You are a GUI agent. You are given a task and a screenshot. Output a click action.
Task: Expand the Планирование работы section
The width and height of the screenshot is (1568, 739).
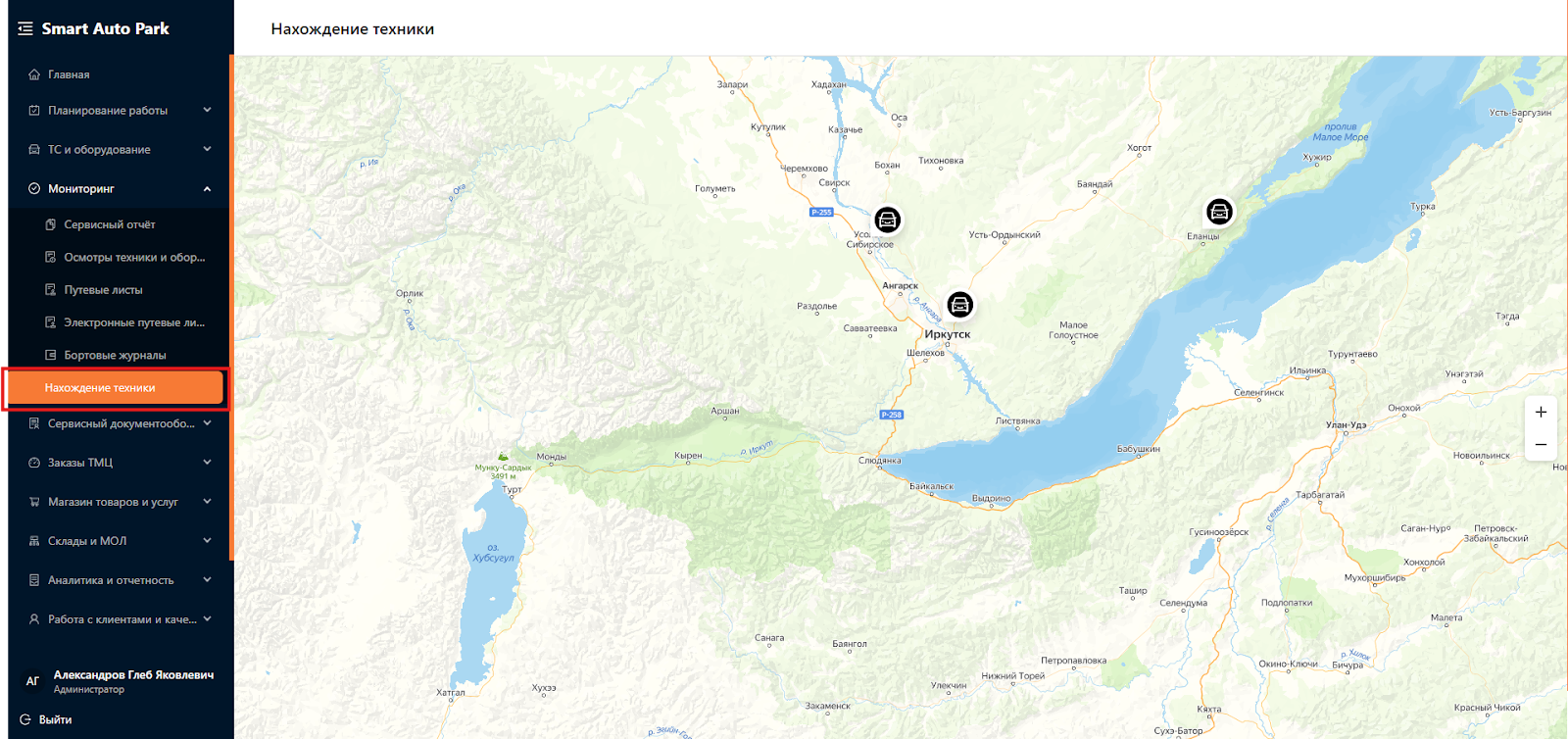(207, 111)
